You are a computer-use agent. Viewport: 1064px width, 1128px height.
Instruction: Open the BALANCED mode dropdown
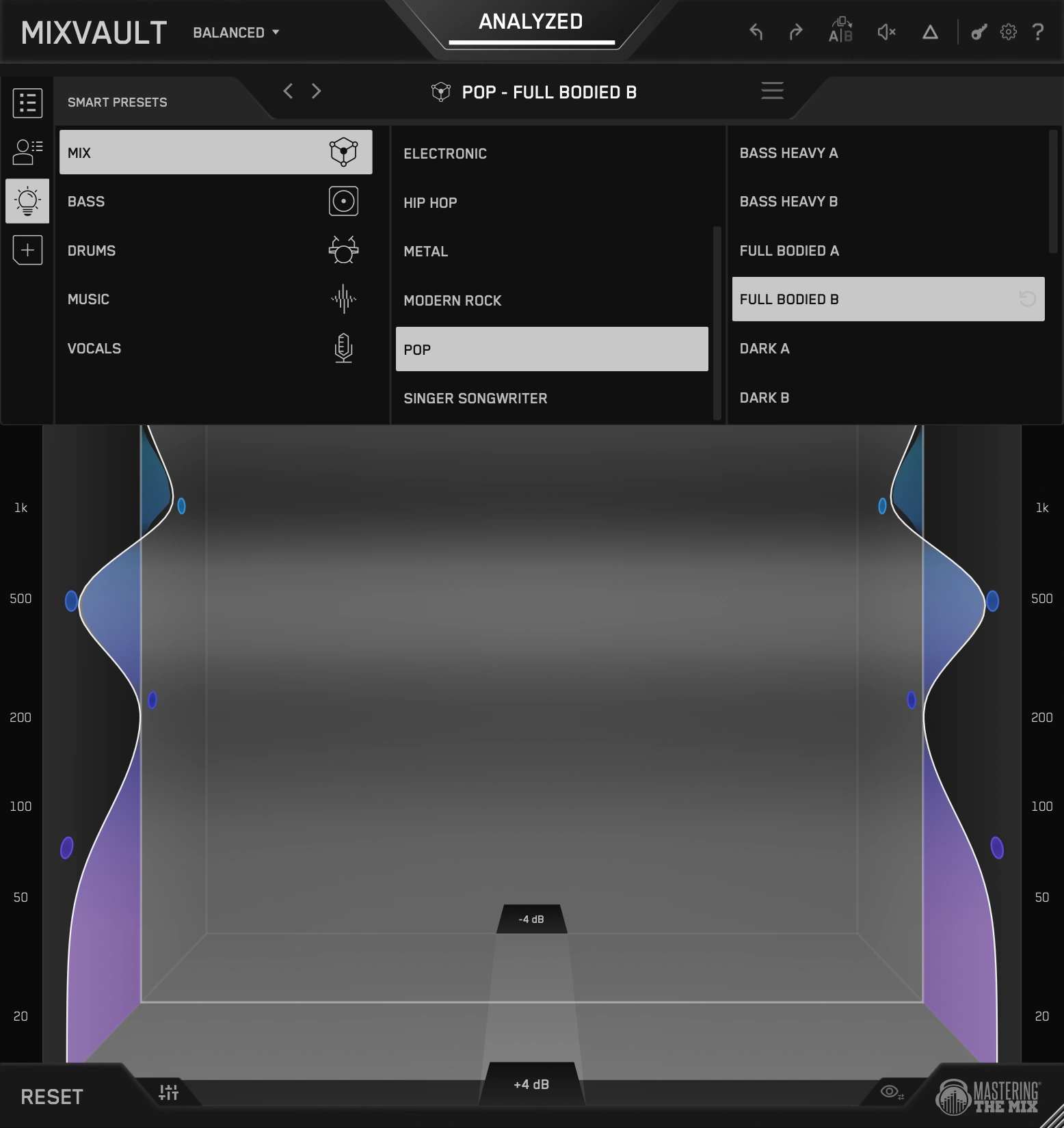pos(236,33)
